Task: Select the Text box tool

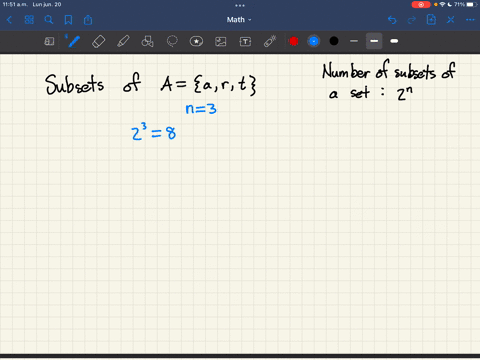Action: tap(245, 41)
